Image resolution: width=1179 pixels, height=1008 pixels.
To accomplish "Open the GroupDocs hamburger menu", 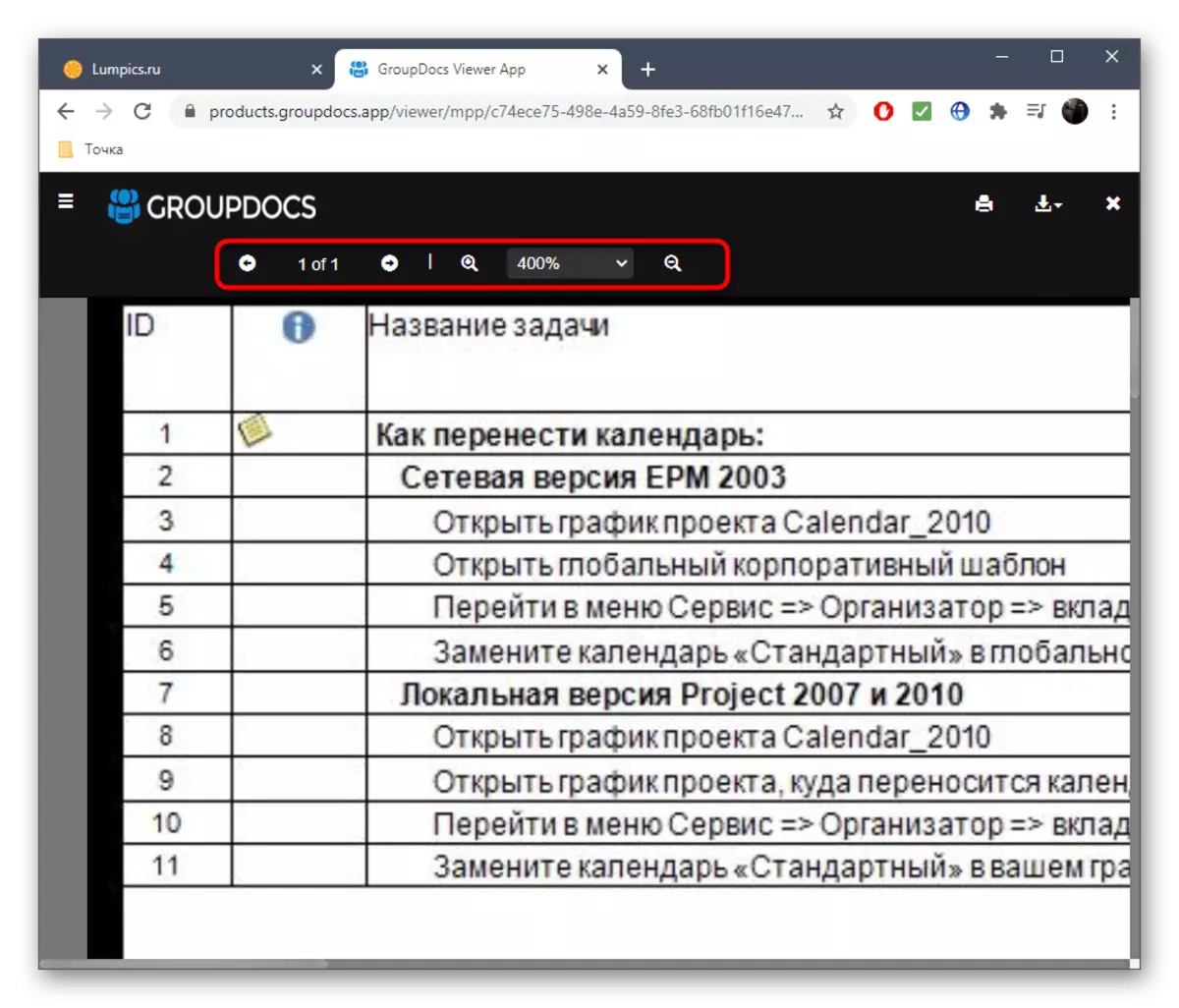I will [66, 201].
